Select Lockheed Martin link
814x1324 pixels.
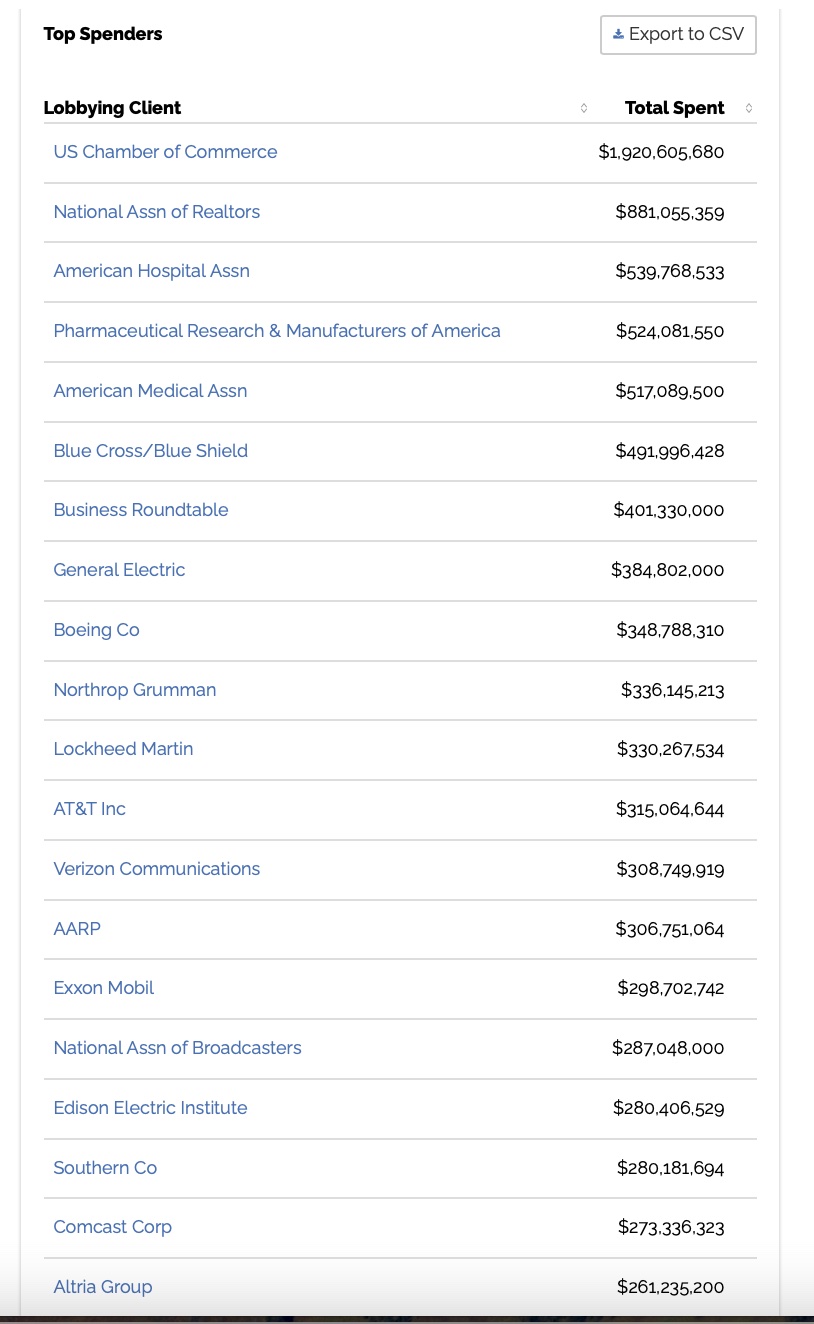(x=123, y=749)
